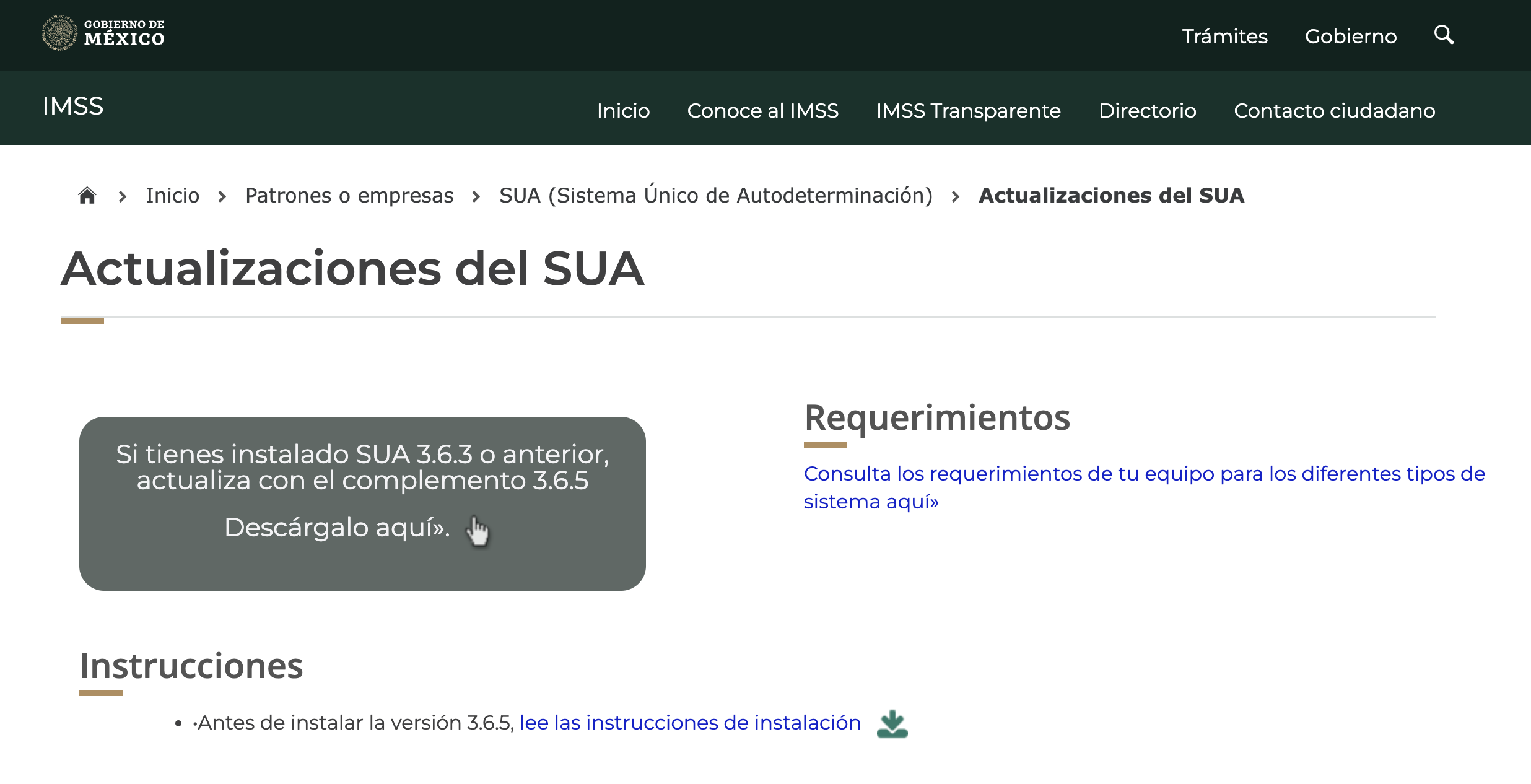Viewport: 1531px width, 784px height.
Task: Click the green download icon
Action: (892, 723)
